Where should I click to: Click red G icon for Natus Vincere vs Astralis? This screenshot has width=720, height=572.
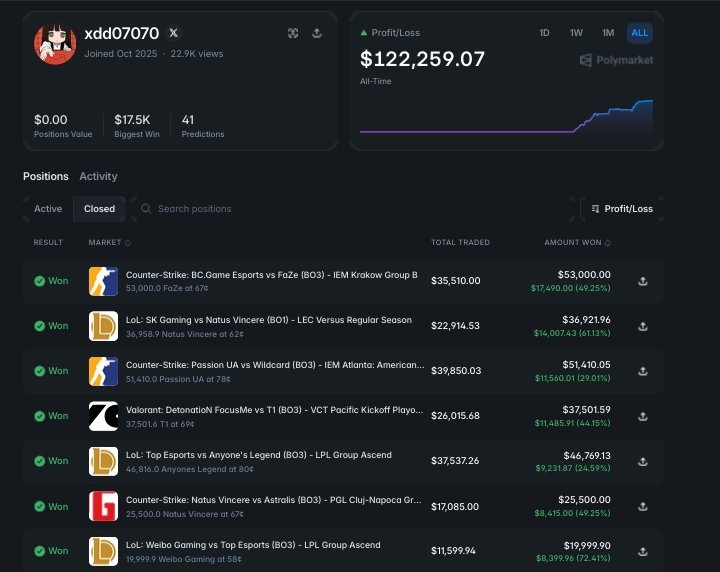tap(103, 506)
